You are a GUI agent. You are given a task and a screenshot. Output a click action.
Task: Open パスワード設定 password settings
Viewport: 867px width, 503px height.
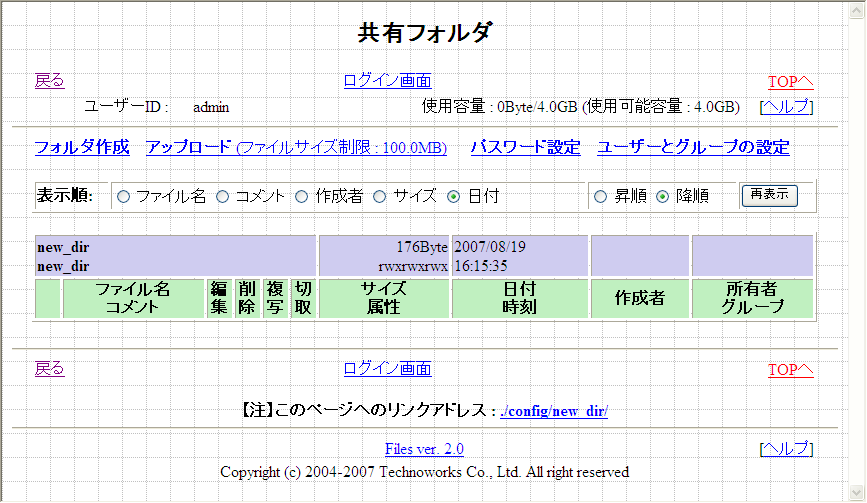525,148
